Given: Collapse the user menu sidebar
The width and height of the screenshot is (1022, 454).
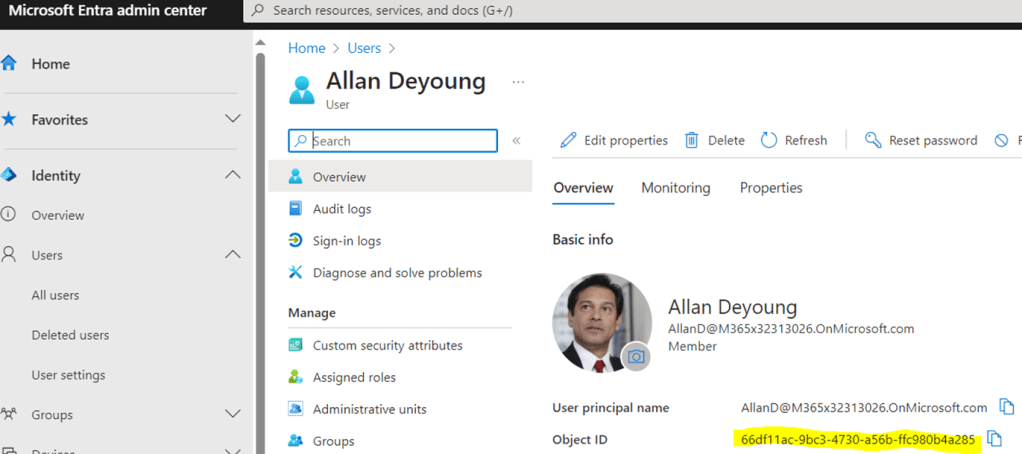Looking at the screenshot, I should (516, 141).
